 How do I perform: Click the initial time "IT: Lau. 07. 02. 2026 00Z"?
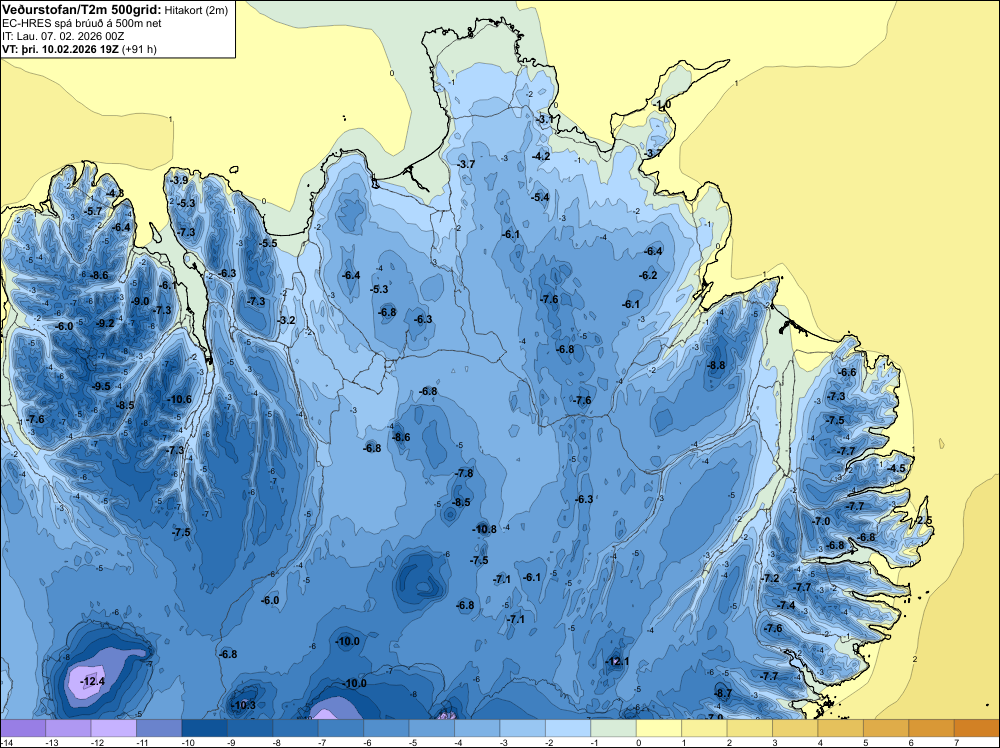[x=63, y=36]
